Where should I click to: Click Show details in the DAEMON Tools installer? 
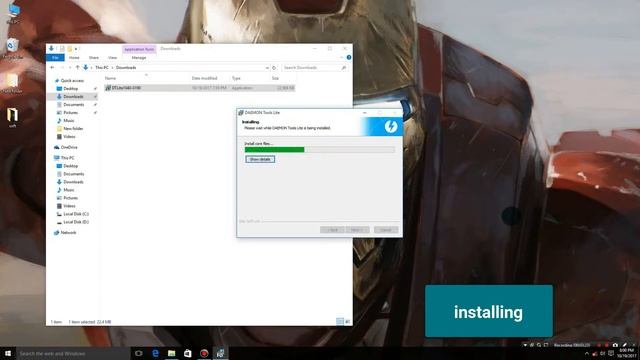(x=260, y=159)
